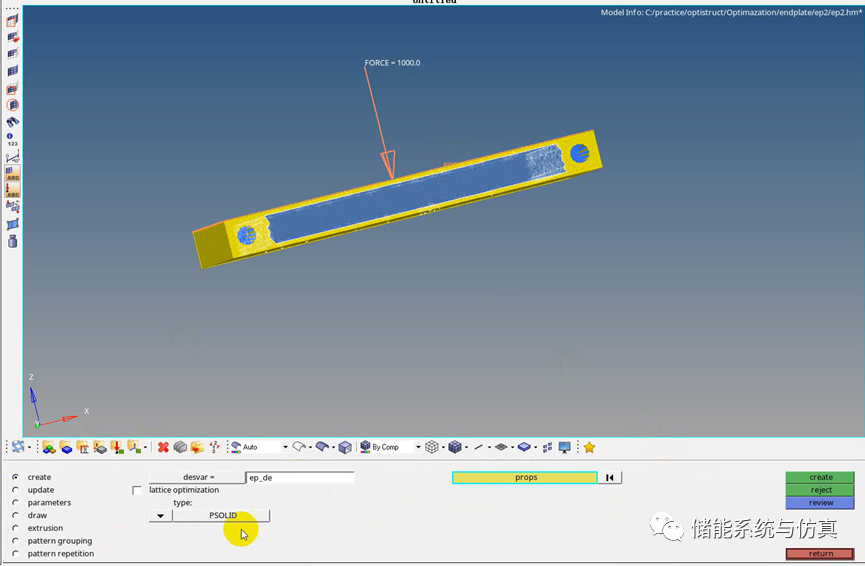Click the Model Info file path text

[x=730, y=12]
